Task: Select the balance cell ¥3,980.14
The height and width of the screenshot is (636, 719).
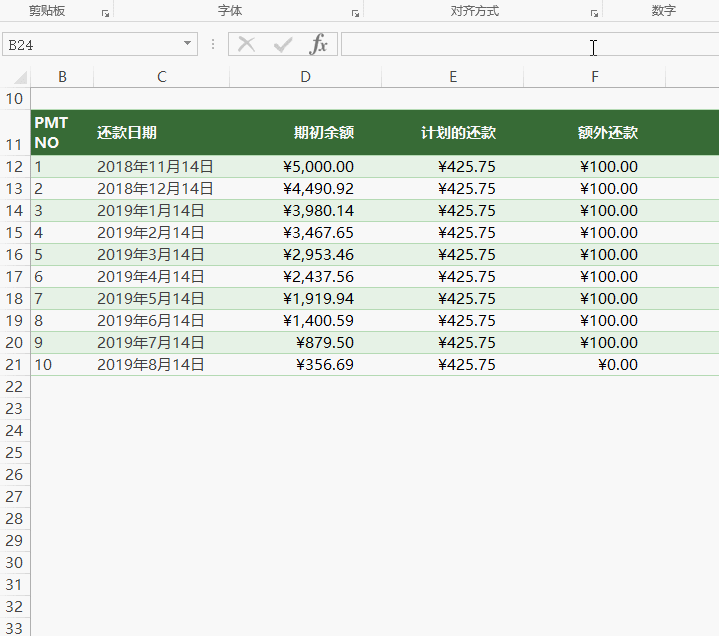Action: pos(305,210)
